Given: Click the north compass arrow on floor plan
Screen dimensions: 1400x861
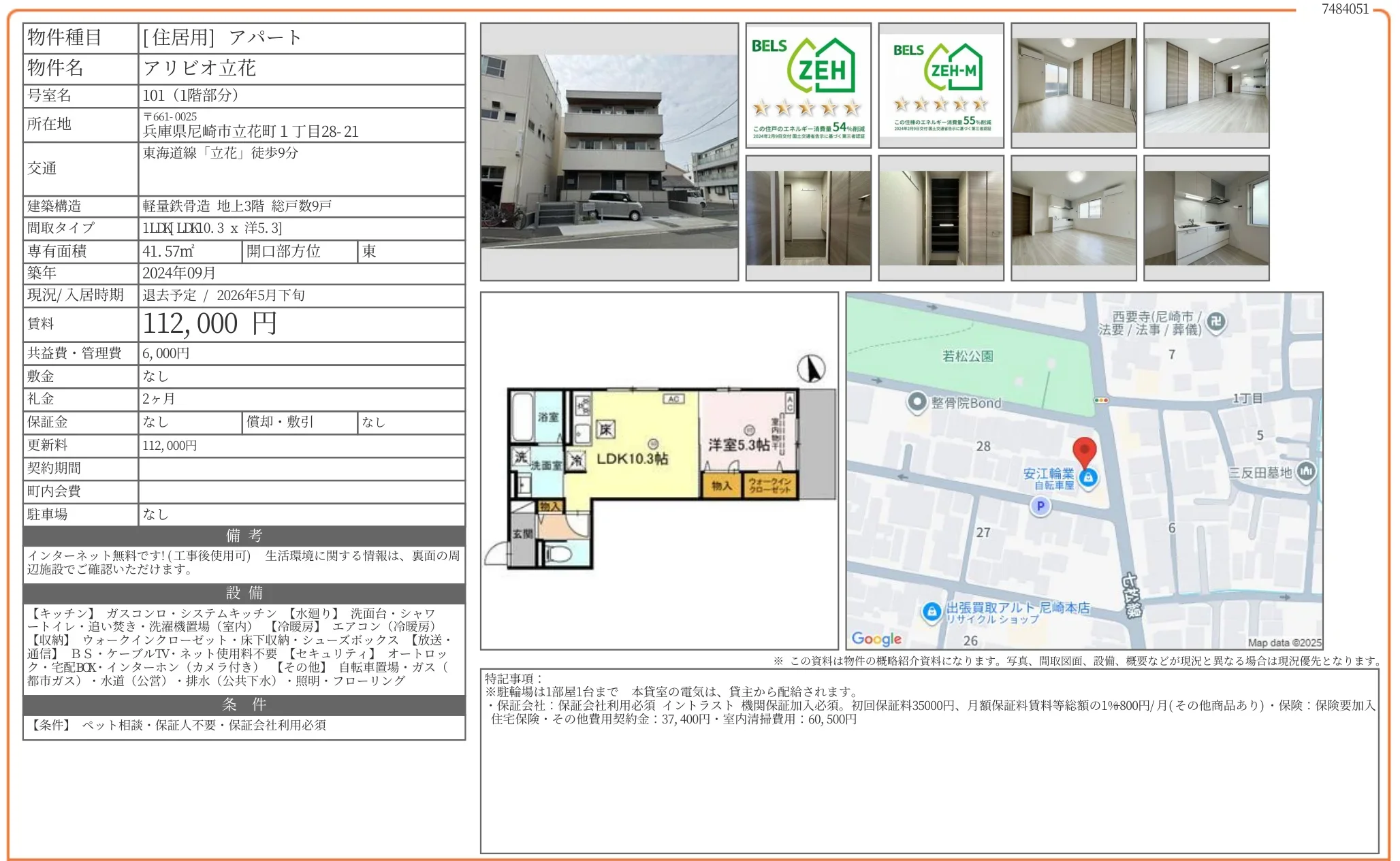Looking at the screenshot, I should tap(811, 369).
